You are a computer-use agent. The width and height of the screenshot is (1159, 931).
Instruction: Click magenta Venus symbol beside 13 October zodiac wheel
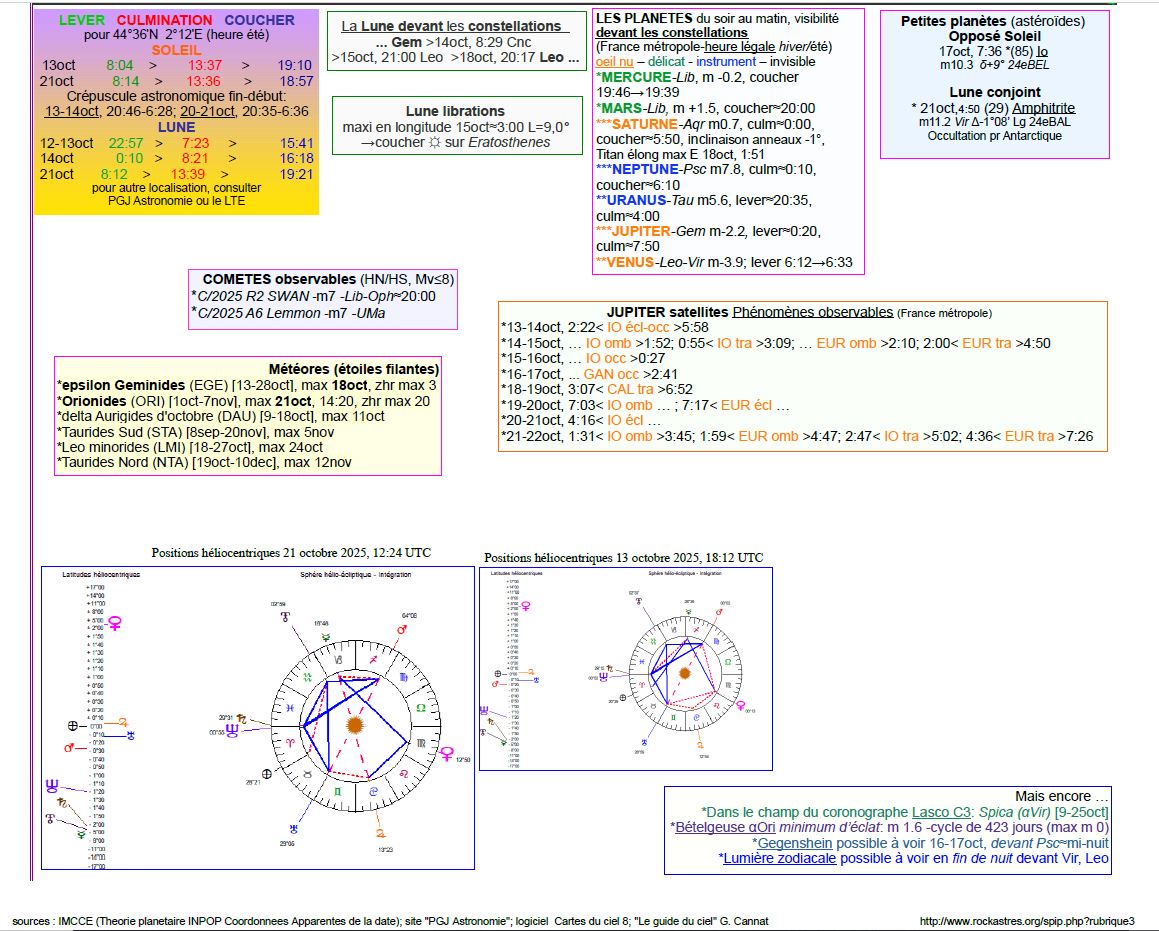pos(740,705)
